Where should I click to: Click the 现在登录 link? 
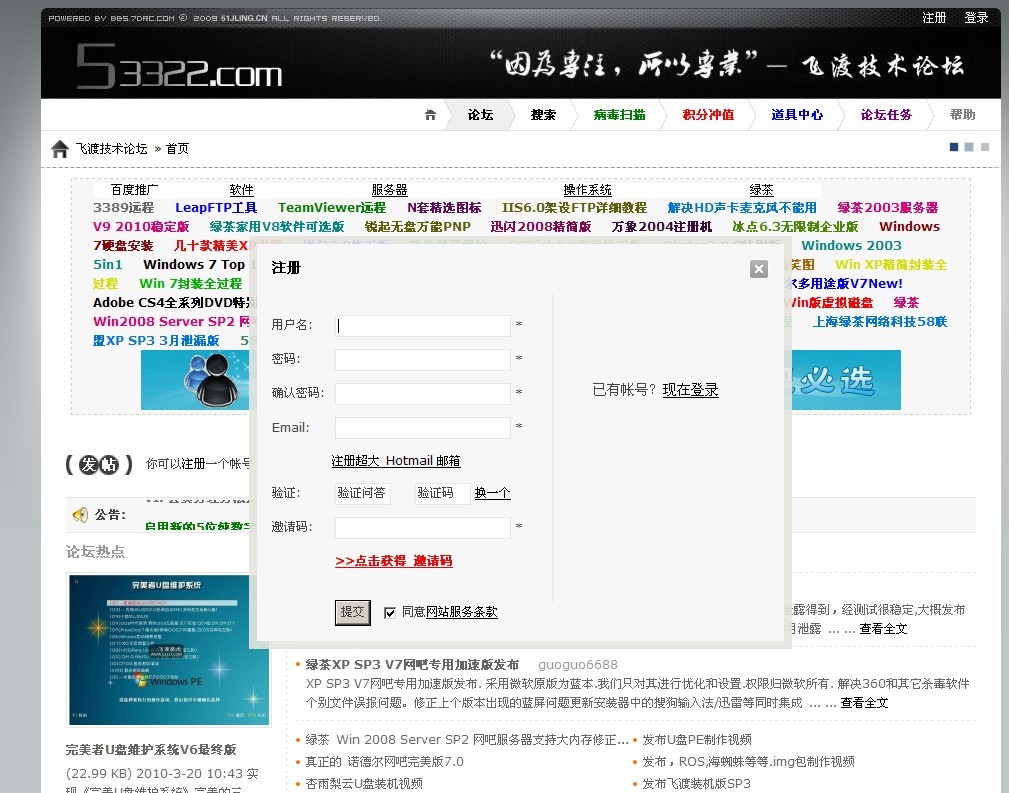[x=690, y=390]
